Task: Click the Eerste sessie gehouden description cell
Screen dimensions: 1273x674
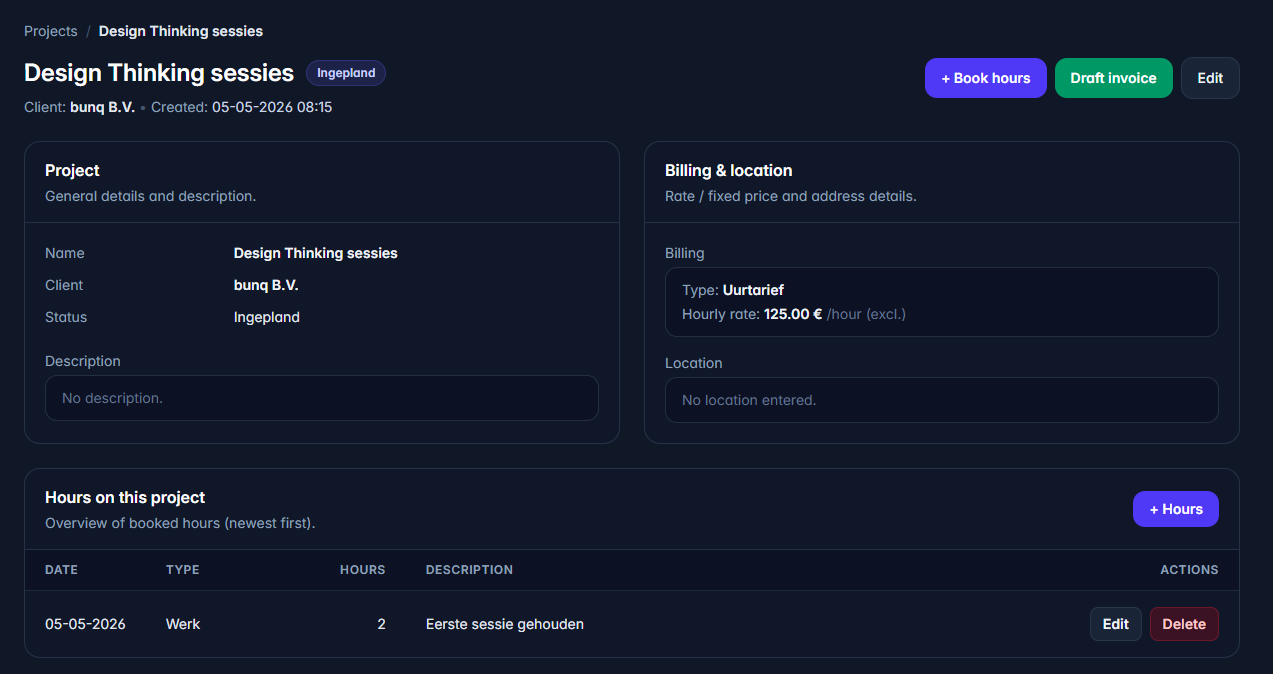Action: click(505, 624)
